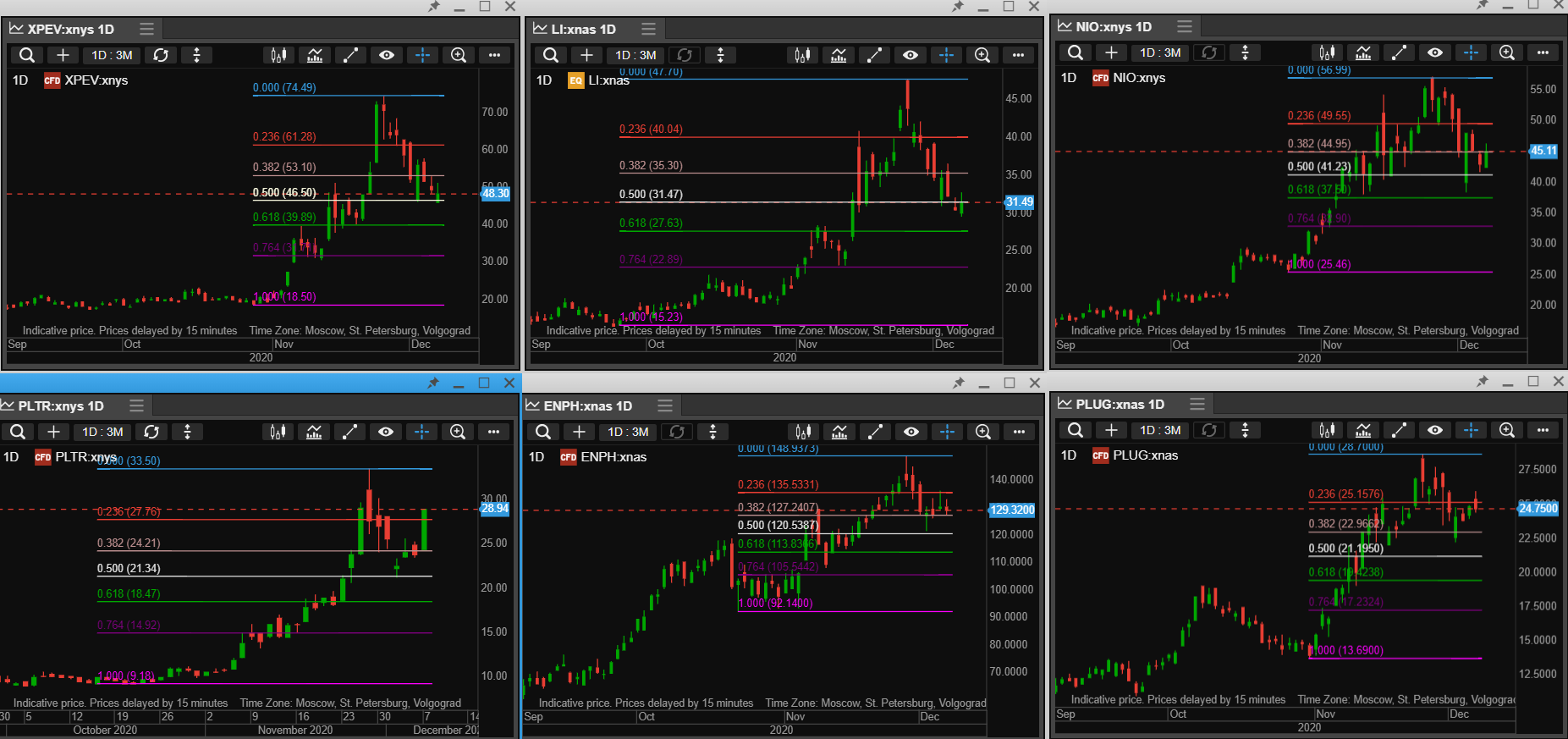Add an instrument in ENPH chart toolbar
This screenshot has height=739, width=1568.
579,432
